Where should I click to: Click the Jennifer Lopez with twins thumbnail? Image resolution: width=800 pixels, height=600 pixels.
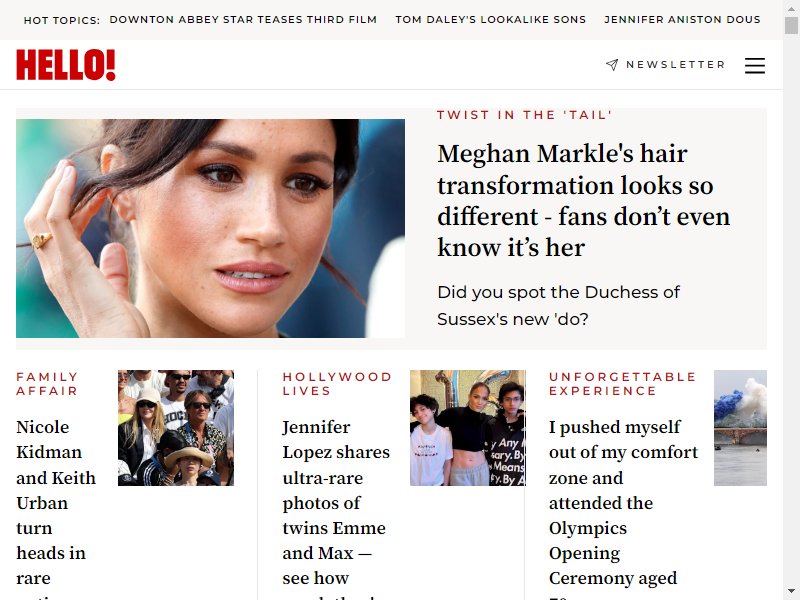[468, 428]
